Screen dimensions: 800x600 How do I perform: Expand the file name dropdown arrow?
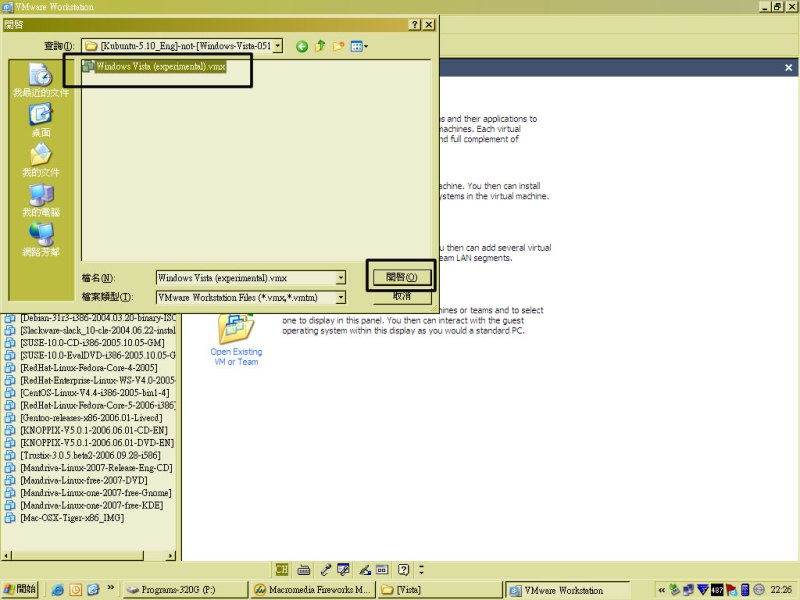click(x=341, y=278)
